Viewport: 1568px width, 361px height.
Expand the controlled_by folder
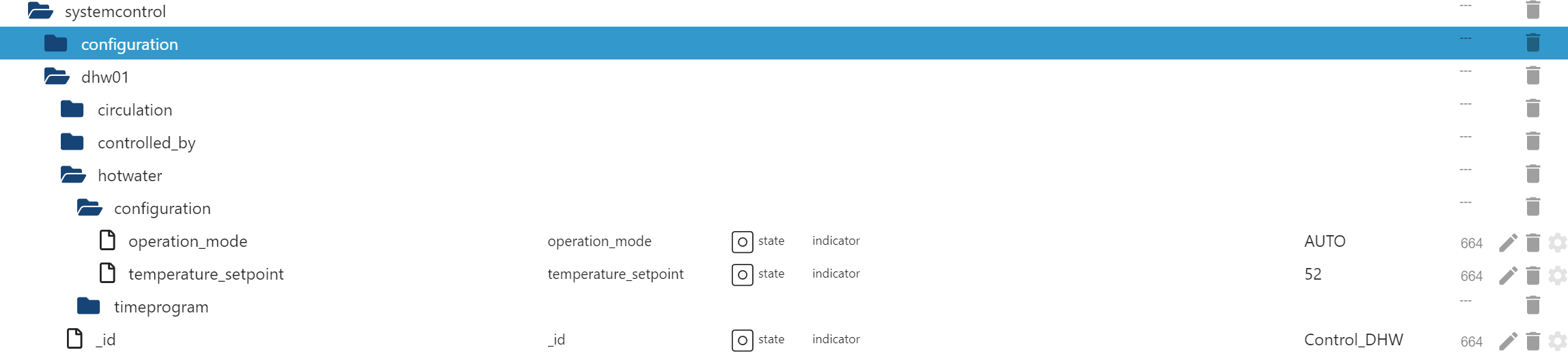(x=72, y=142)
